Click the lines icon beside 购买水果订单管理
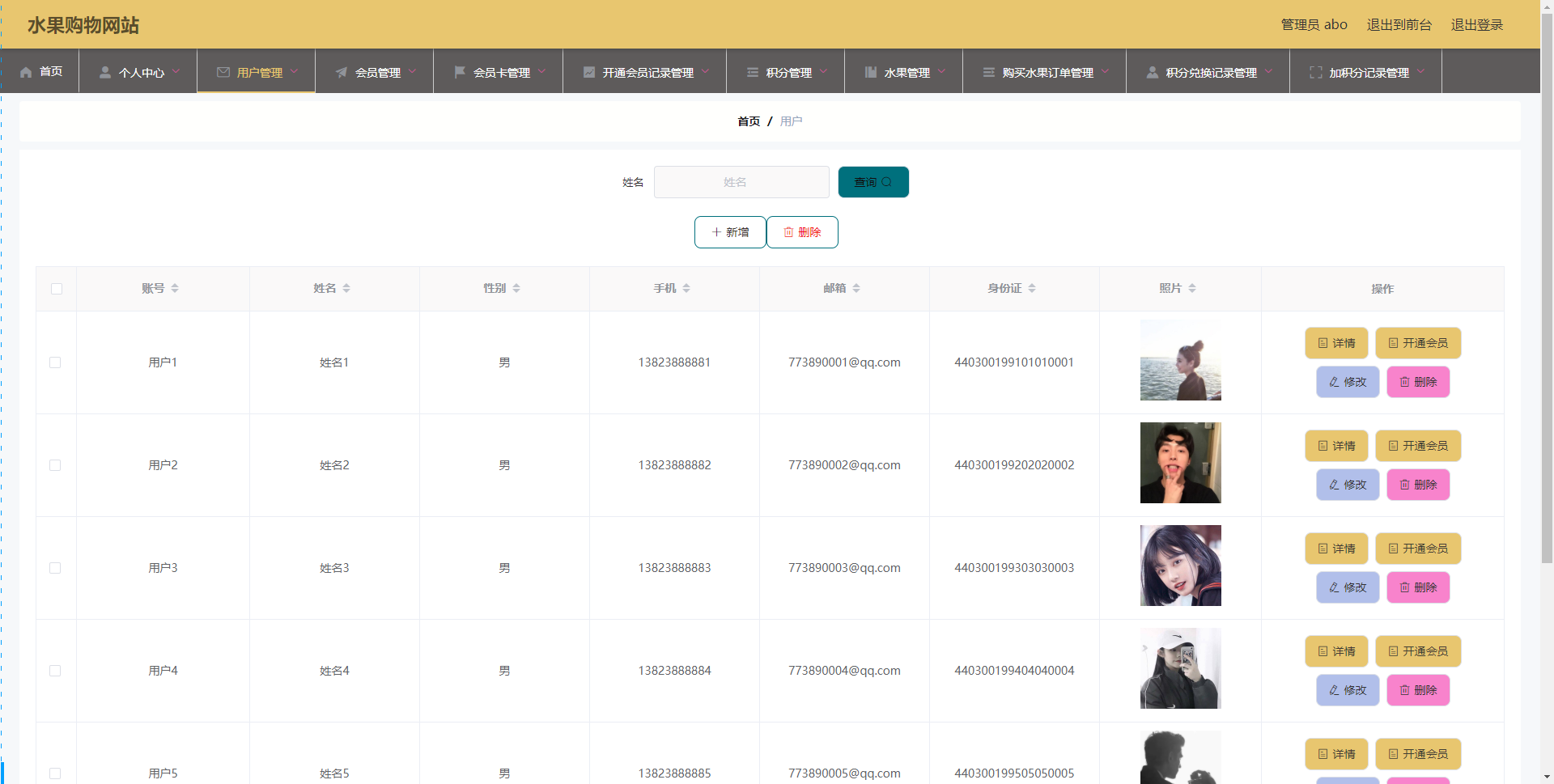Screen dimensions: 1554x784 (x=989, y=72)
